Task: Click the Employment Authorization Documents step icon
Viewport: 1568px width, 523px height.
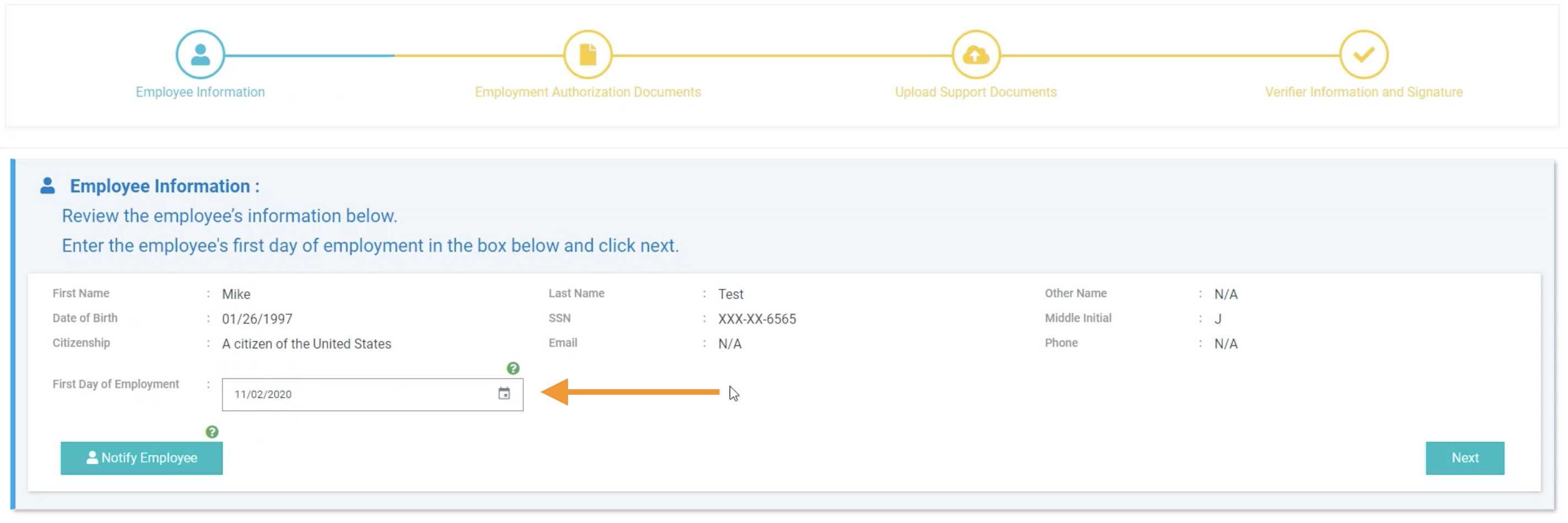Action: pyautogui.click(x=587, y=55)
